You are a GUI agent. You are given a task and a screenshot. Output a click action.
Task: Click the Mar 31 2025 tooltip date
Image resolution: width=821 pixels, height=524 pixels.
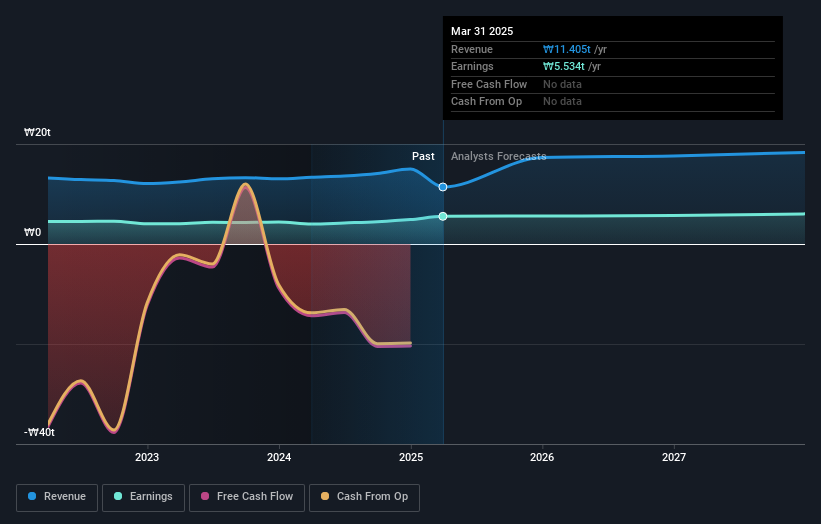pos(482,31)
